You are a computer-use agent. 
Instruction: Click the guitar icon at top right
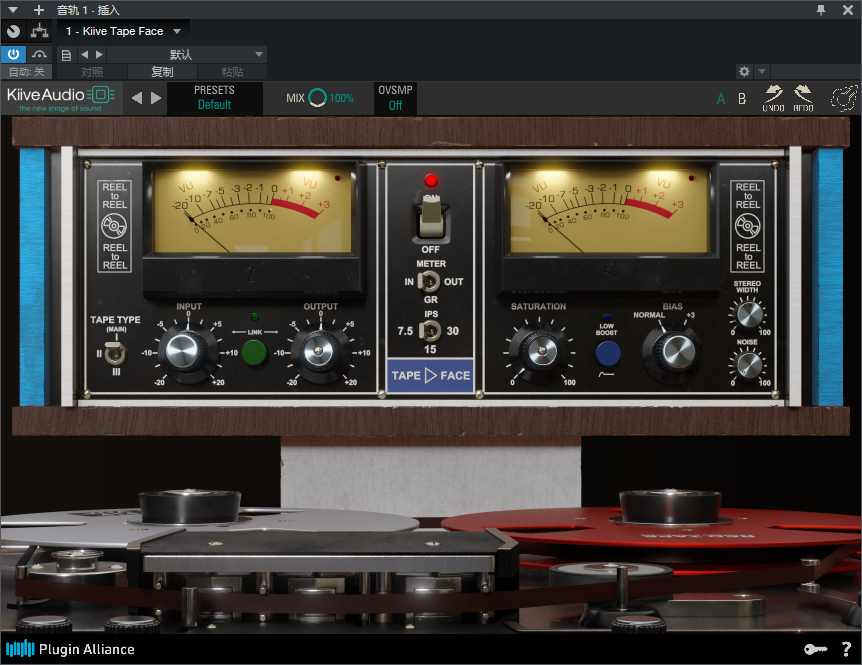(843, 98)
